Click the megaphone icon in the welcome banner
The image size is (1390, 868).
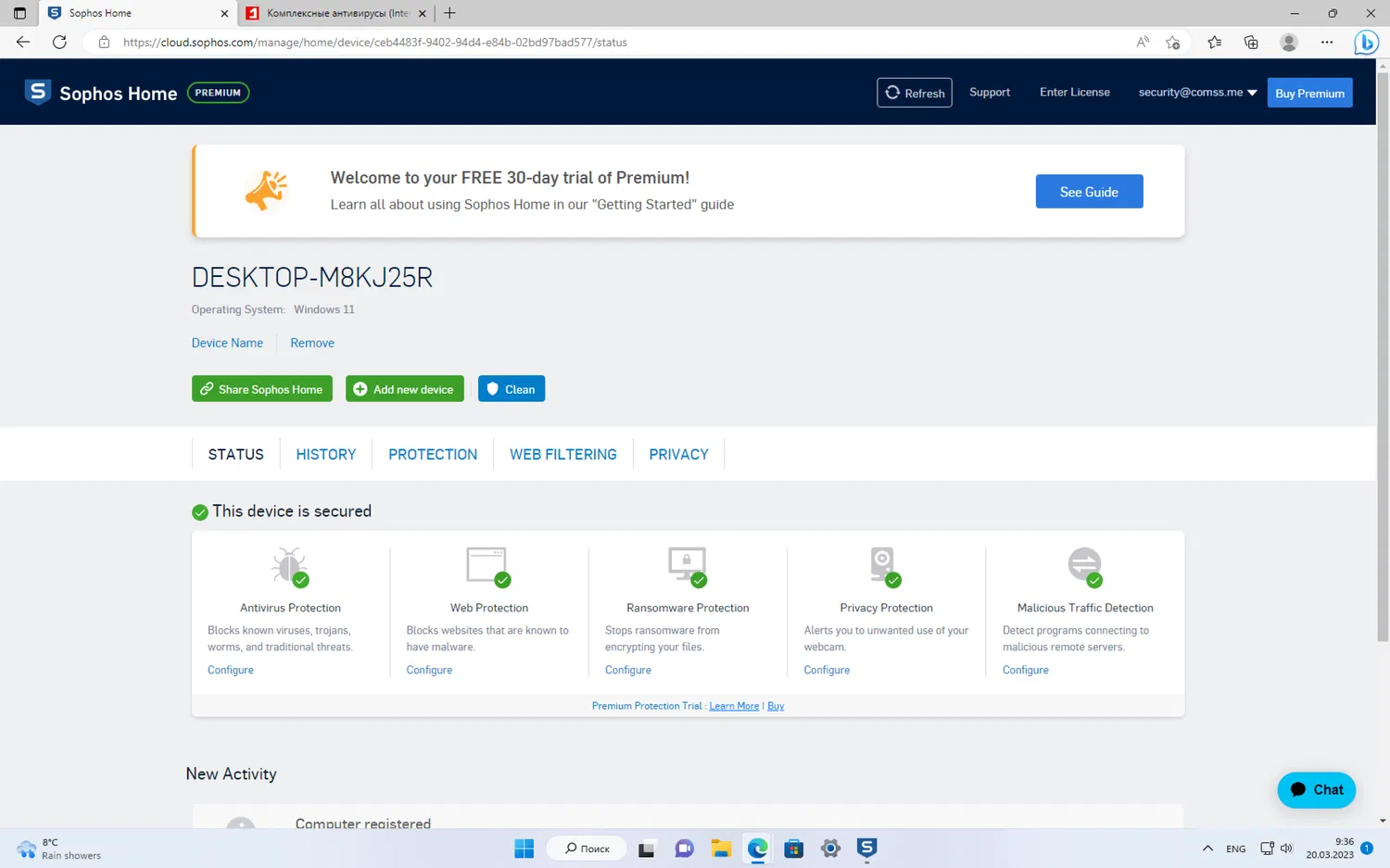(x=266, y=190)
